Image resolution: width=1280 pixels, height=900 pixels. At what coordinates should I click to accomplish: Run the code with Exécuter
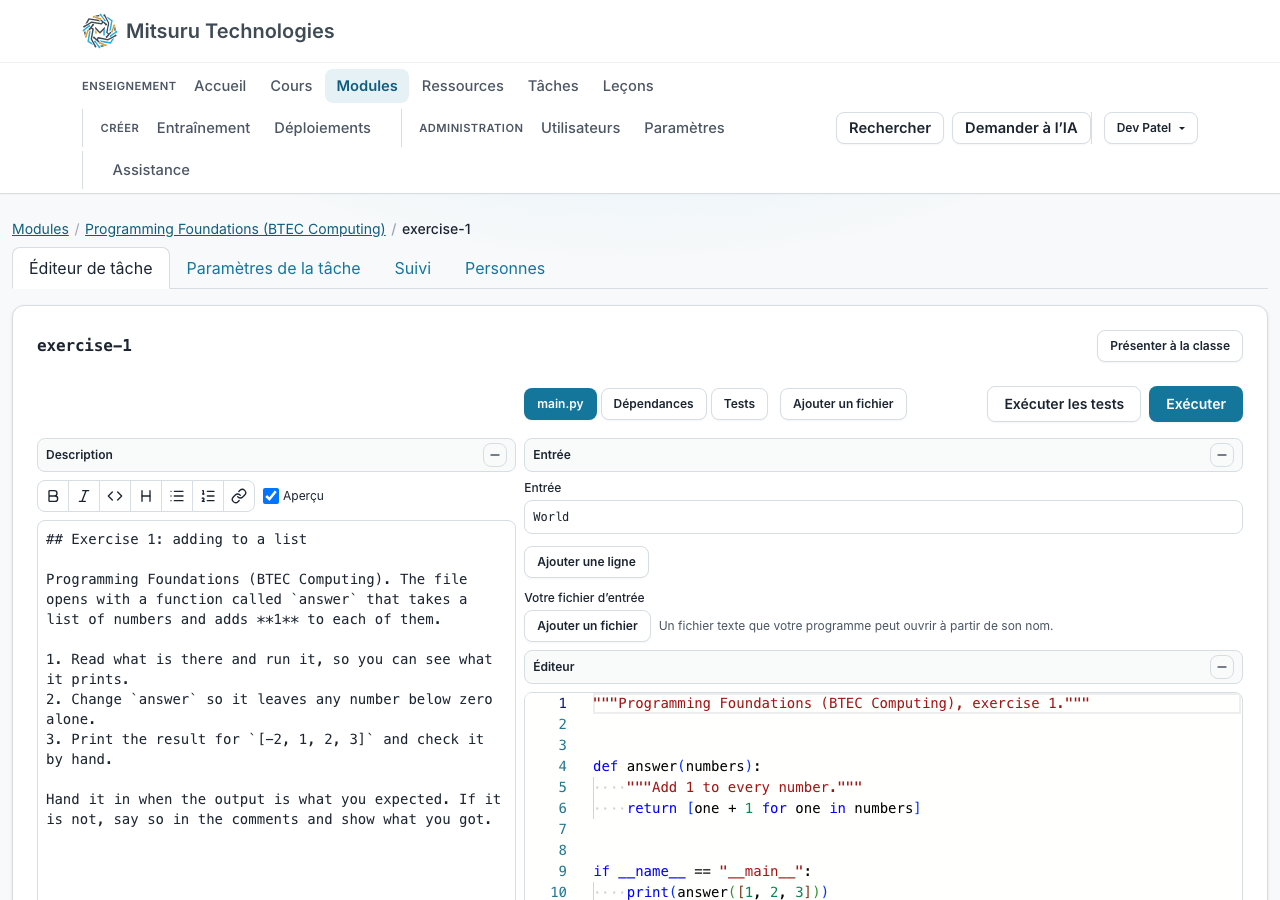pyautogui.click(x=1196, y=404)
